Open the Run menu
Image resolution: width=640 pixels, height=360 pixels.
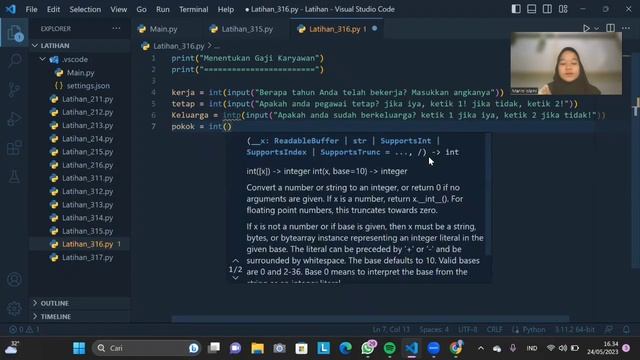coord(162,9)
